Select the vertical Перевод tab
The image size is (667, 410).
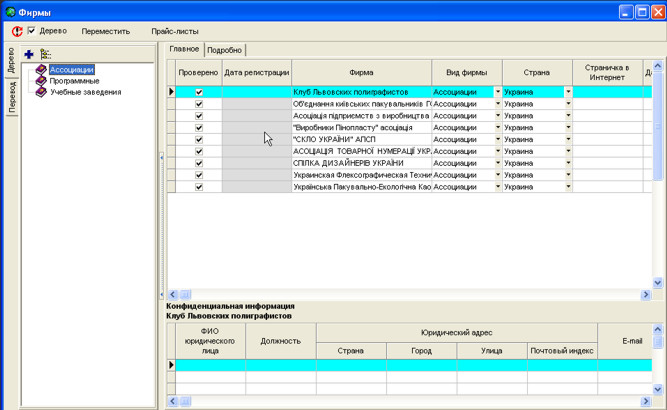coord(10,99)
